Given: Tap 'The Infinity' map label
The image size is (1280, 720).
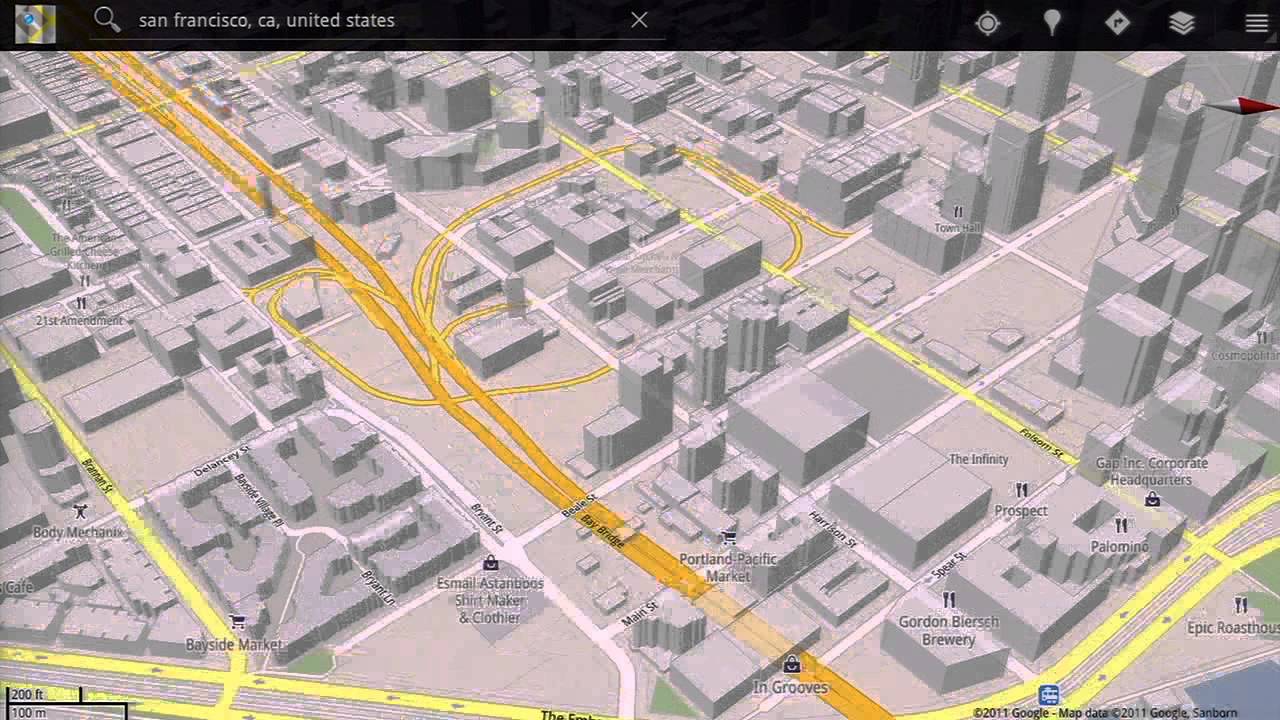Looking at the screenshot, I should tap(978, 460).
